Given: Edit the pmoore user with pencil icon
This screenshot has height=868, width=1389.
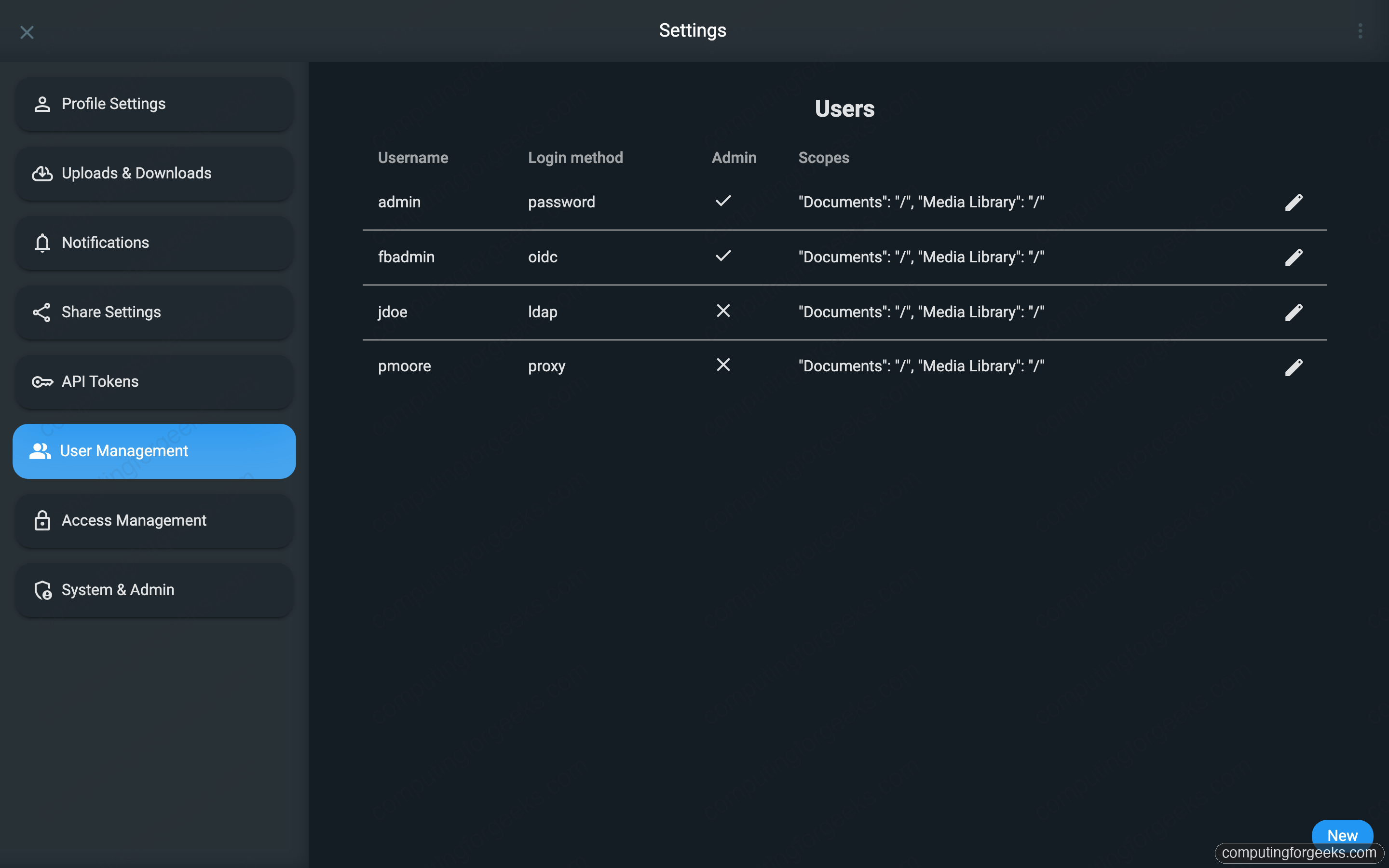Looking at the screenshot, I should click(1293, 367).
